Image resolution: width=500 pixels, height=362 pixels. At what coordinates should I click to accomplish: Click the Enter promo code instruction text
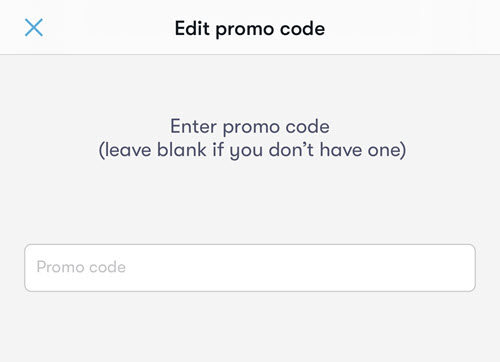tap(250, 127)
